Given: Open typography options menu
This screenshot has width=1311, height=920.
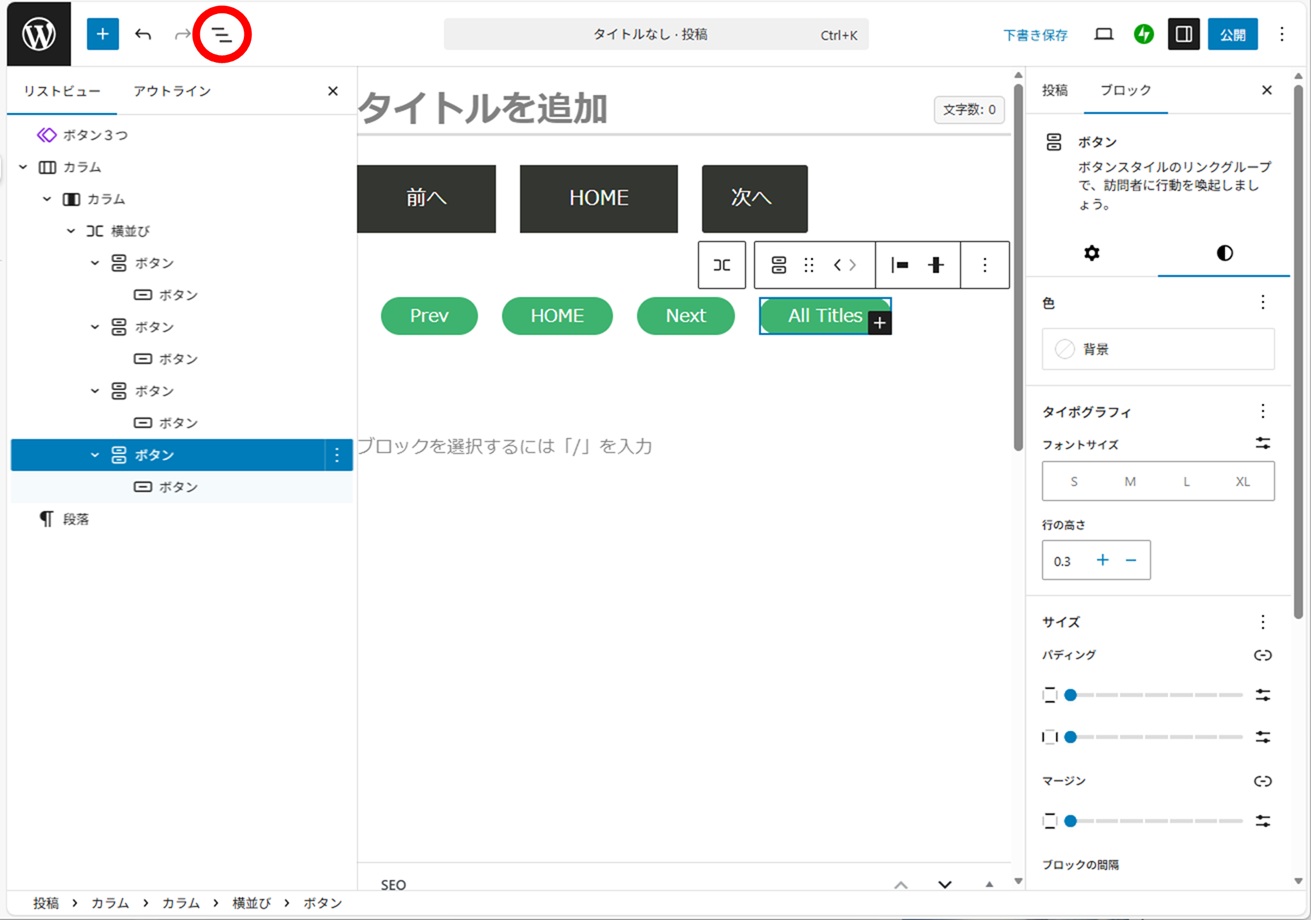Looking at the screenshot, I should tap(1263, 411).
